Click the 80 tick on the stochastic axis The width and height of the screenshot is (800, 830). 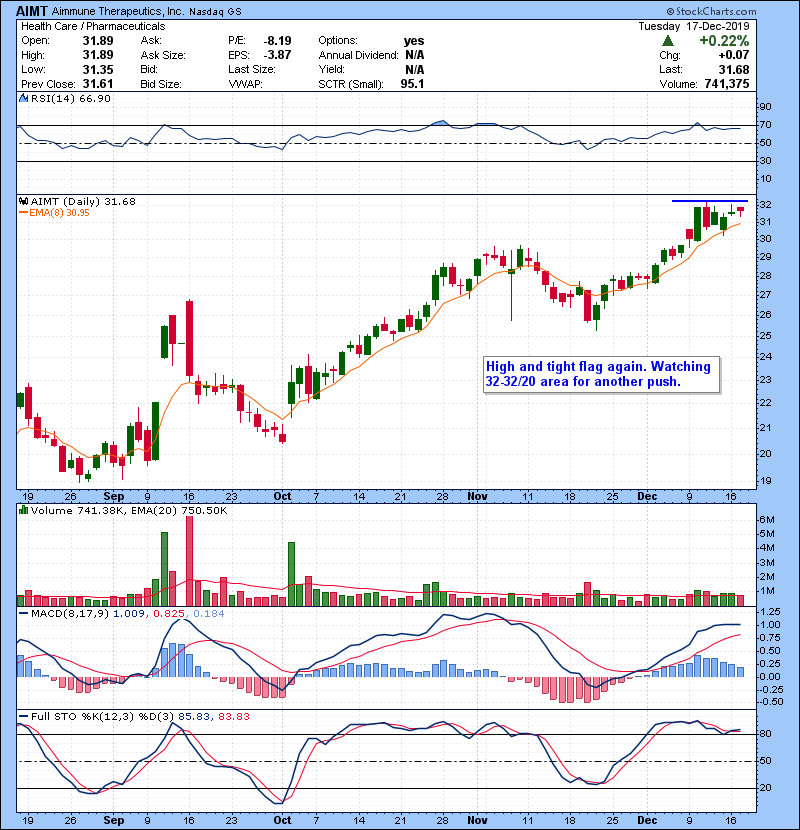766,734
